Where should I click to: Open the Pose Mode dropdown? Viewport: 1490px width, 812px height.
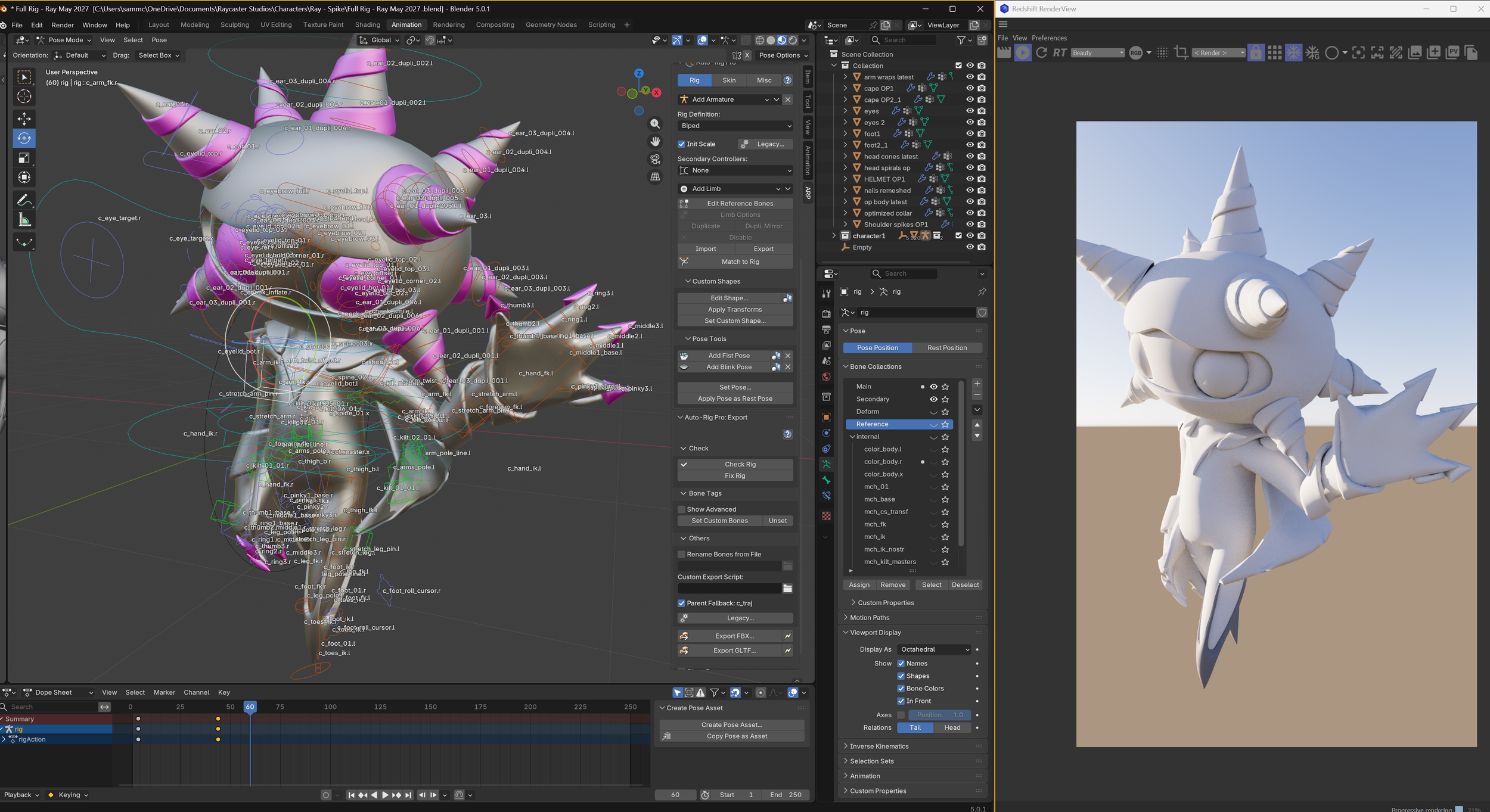[x=64, y=41]
